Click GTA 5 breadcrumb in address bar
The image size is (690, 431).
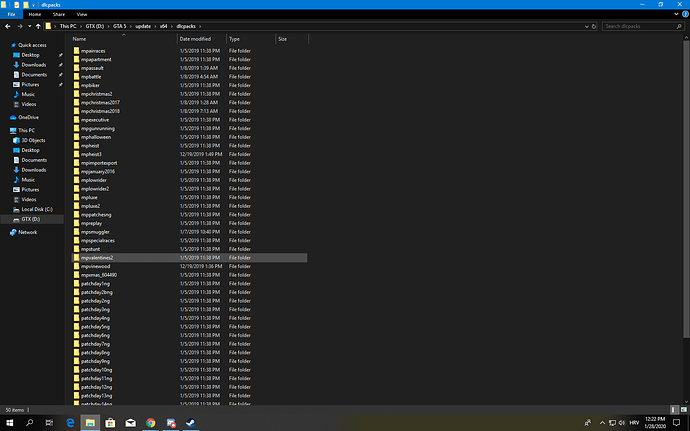[119, 26]
